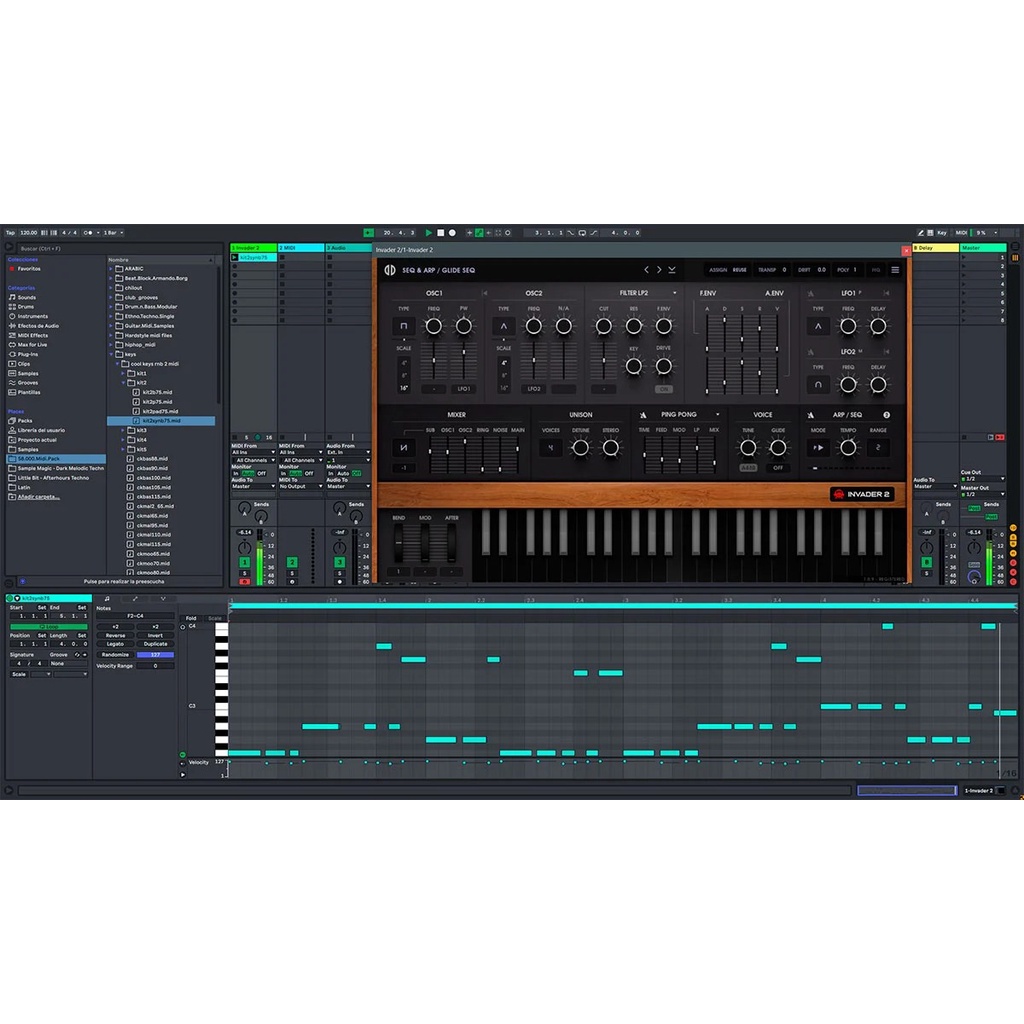Click OSC1 square waveform type button
1024x1024 pixels.
[x=404, y=326]
